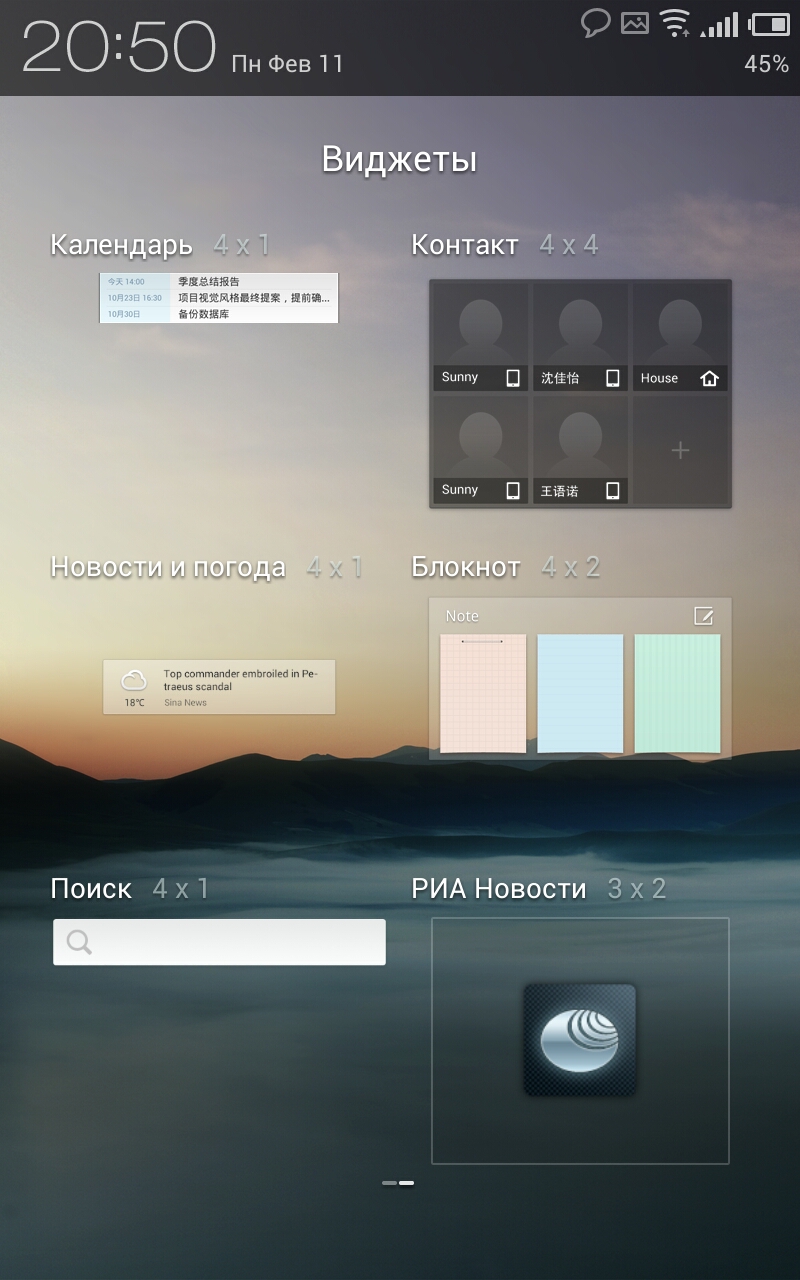Select the pink grid note paper
This screenshot has width=800, height=1280.
pos(483,693)
